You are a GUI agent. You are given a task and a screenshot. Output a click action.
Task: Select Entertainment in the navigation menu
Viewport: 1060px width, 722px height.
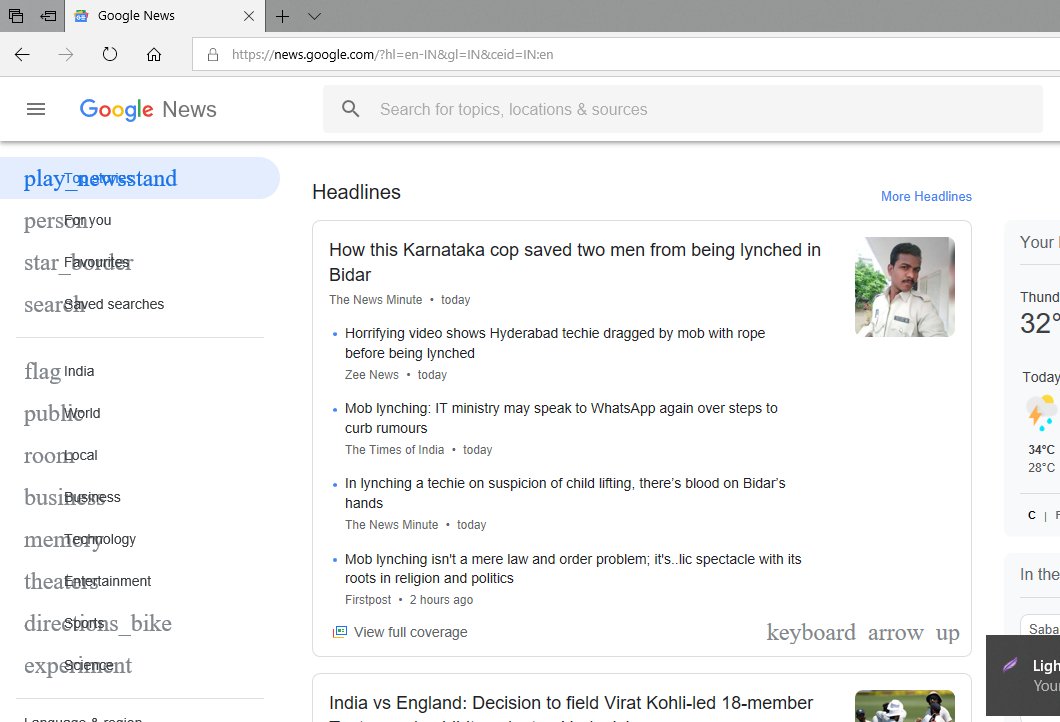click(109, 581)
